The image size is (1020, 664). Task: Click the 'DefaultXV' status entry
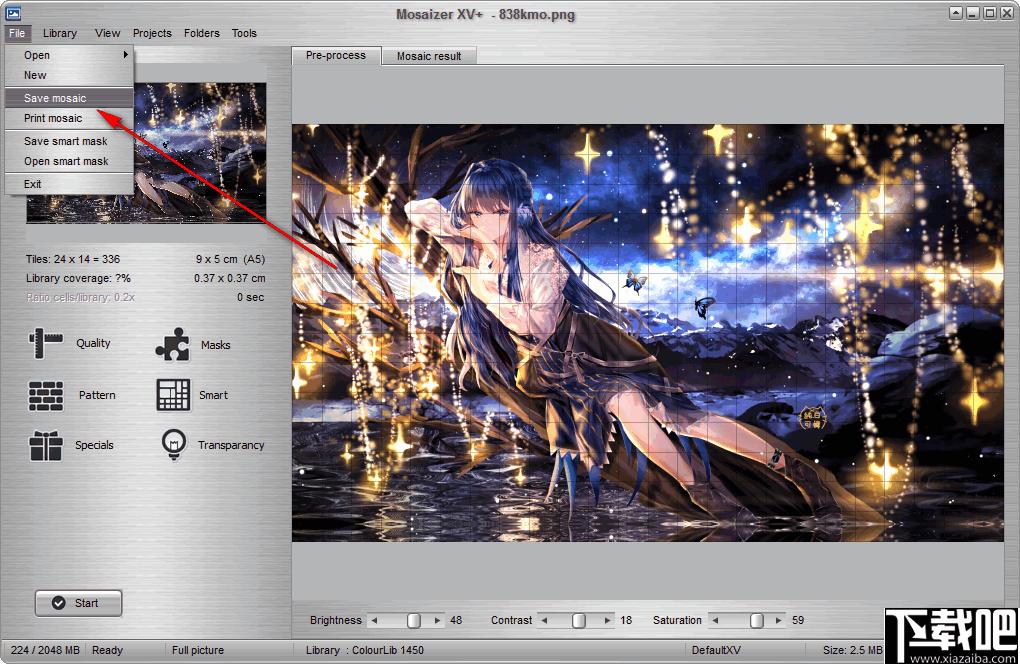coord(716,650)
